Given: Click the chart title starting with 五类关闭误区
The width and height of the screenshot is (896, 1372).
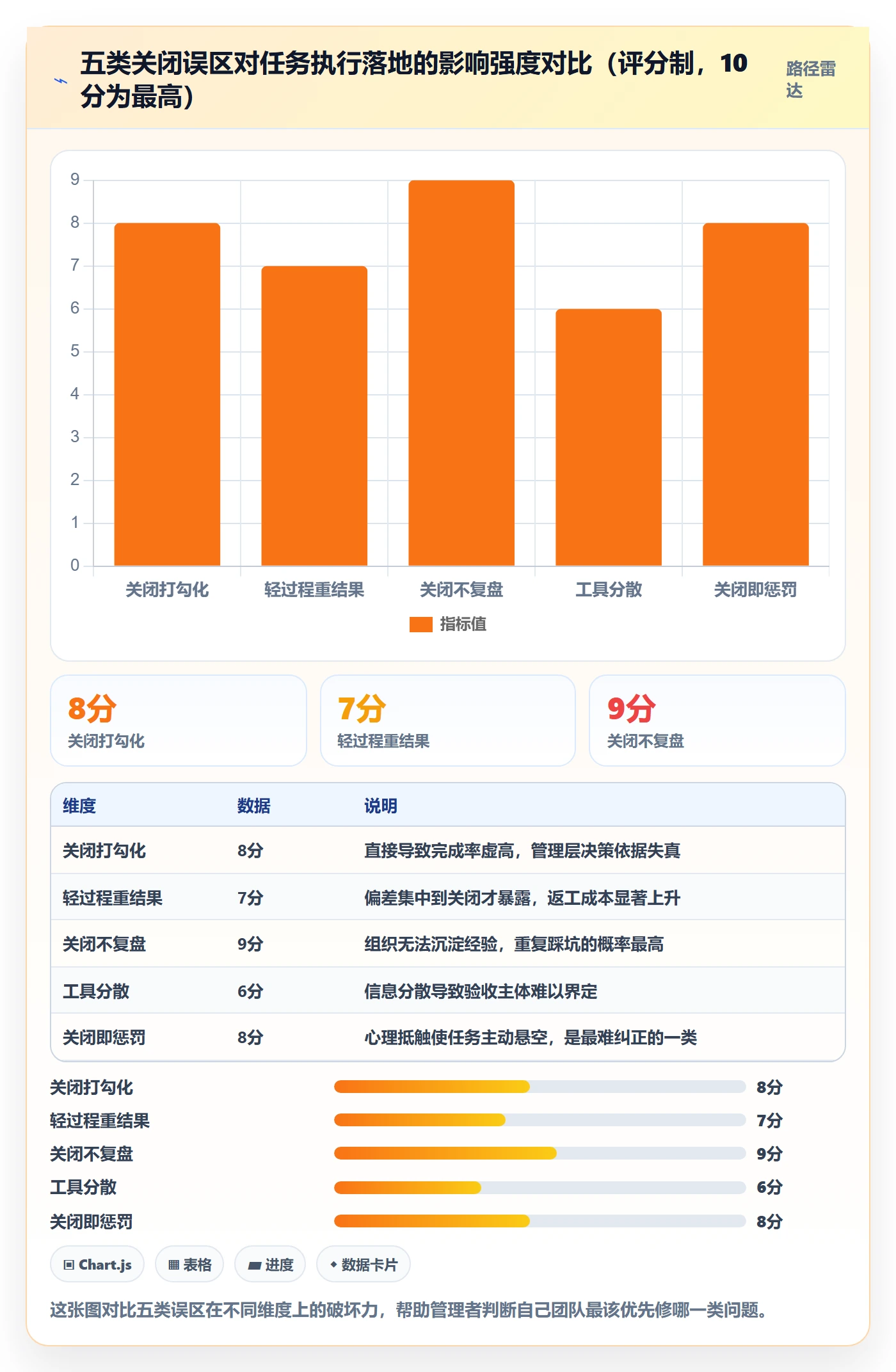Looking at the screenshot, I should coord(414,80).
